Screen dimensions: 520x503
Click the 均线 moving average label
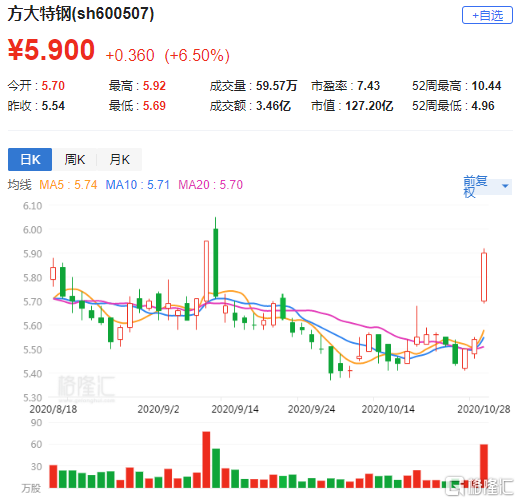[20, 185]
